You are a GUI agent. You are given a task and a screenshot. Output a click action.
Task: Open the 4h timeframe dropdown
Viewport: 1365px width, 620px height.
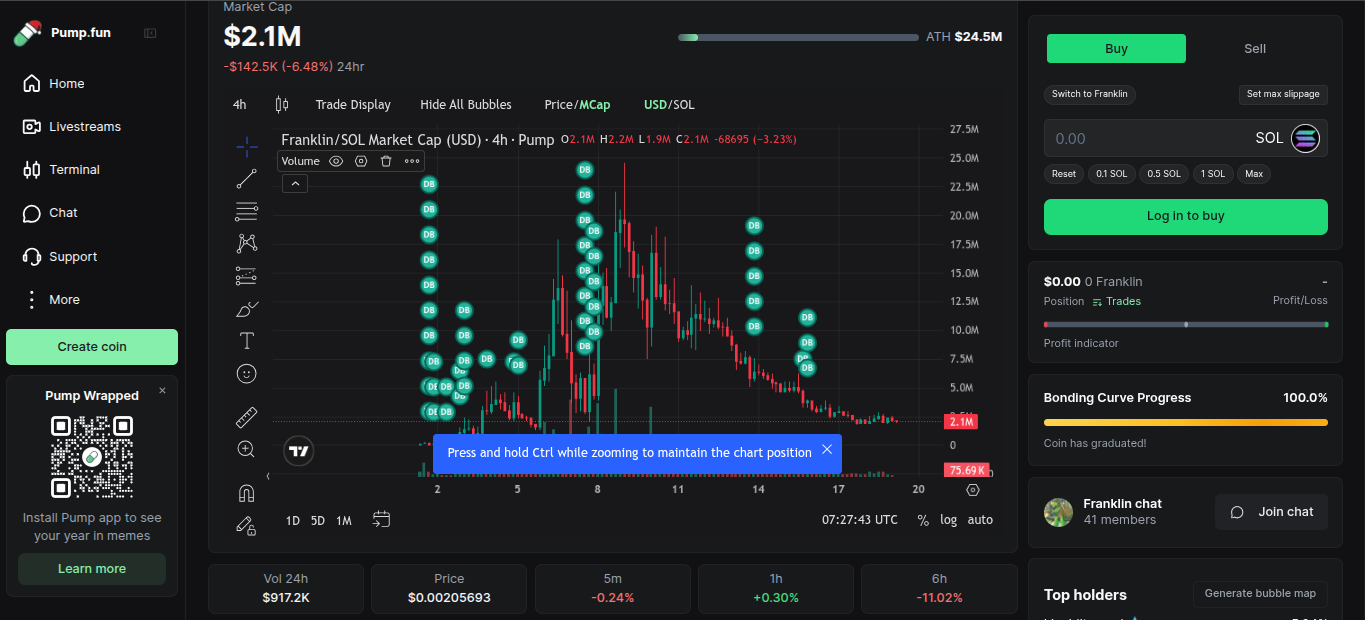click(x=240, y=105)
